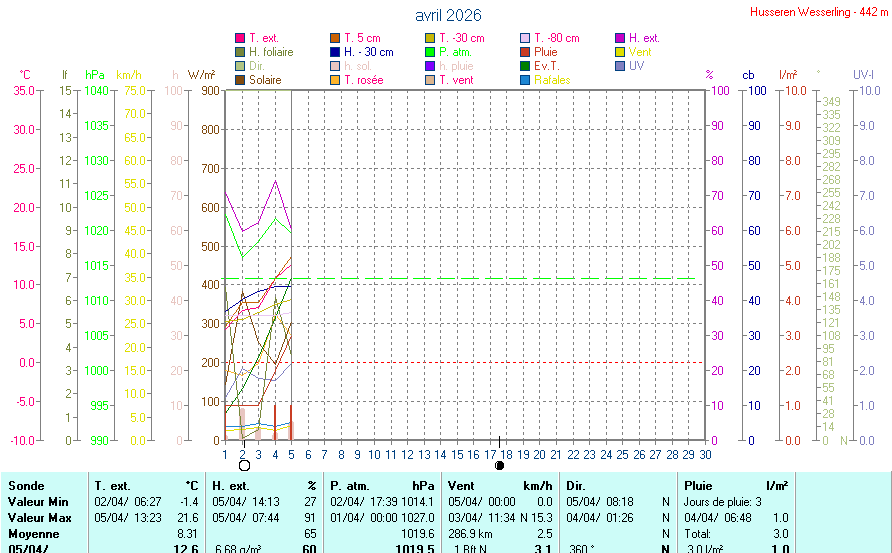Image resolution: width=892 pixels, height=553 pixels.
Task: Click the Valeur Max row label
Action: click(39, 517)
